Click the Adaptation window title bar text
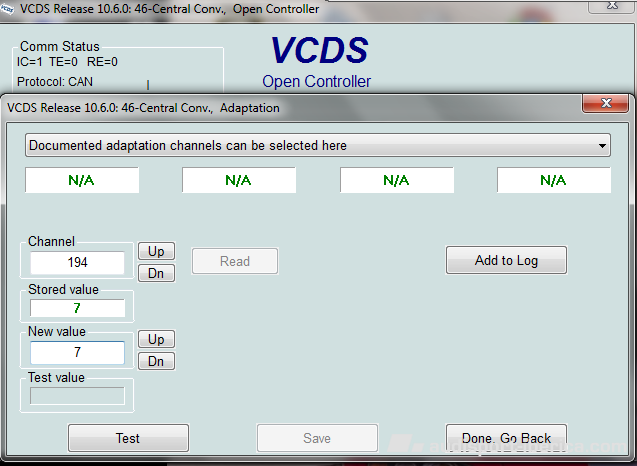 [143, 108]
